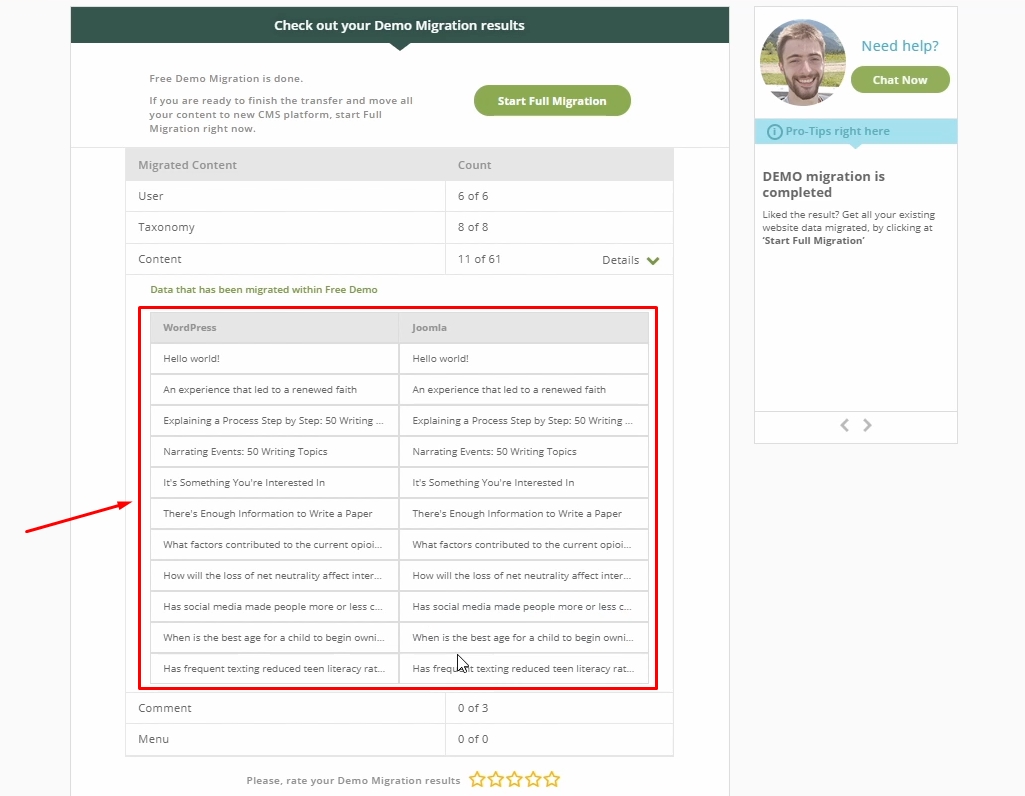
Task: Click 'It's Something You're Interested In' Joomla entry
Action: [493, 483]
